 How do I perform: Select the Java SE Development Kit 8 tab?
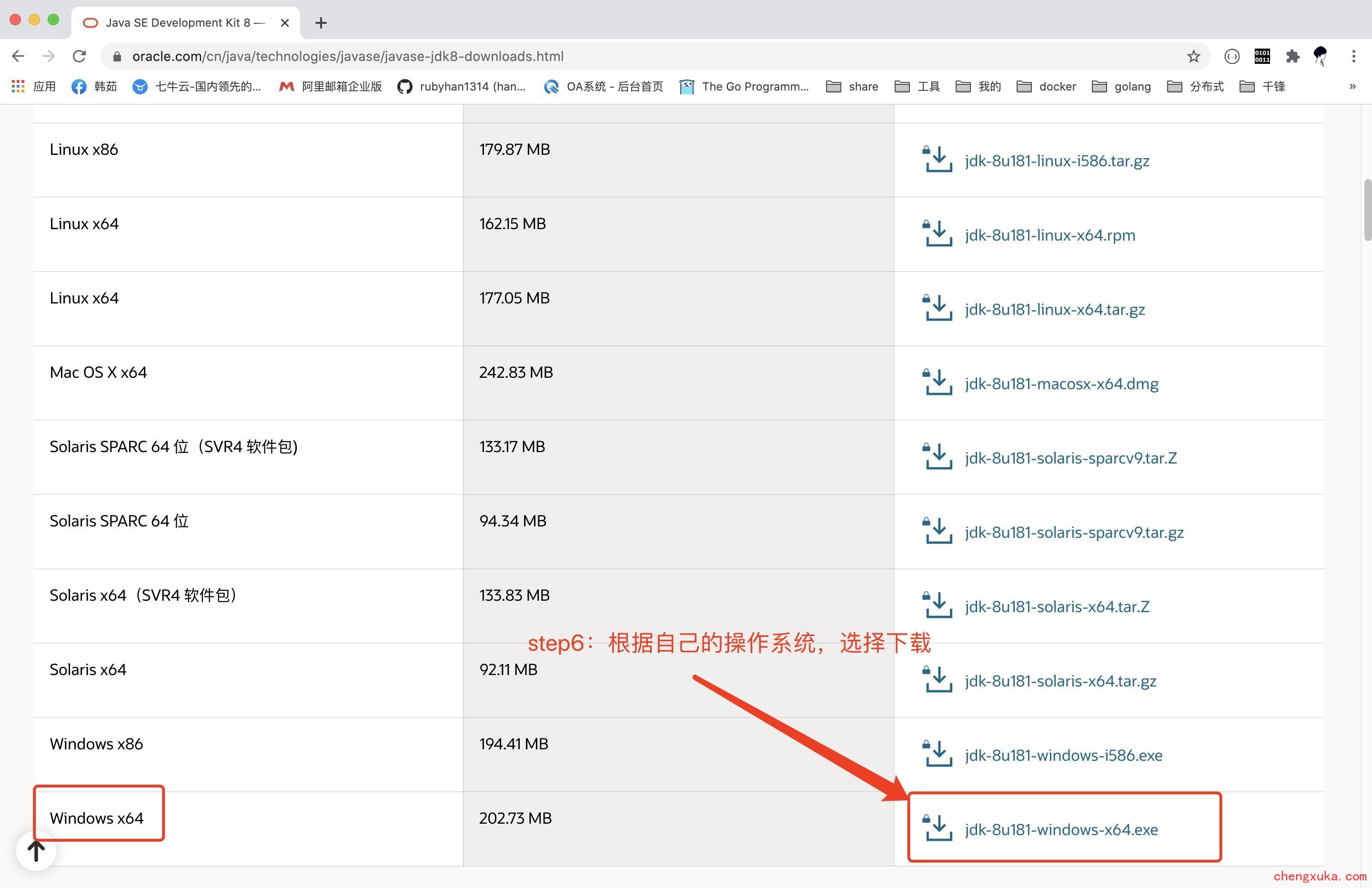pyautogui.click(x=186, y=22)
